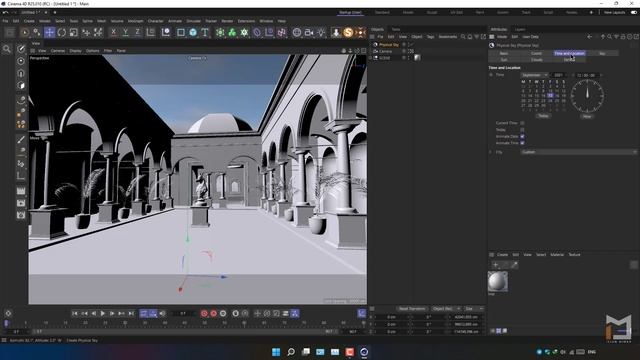The image size is (640, 360).
Task: Open the Window menu
Action: (x=266, y=21)
